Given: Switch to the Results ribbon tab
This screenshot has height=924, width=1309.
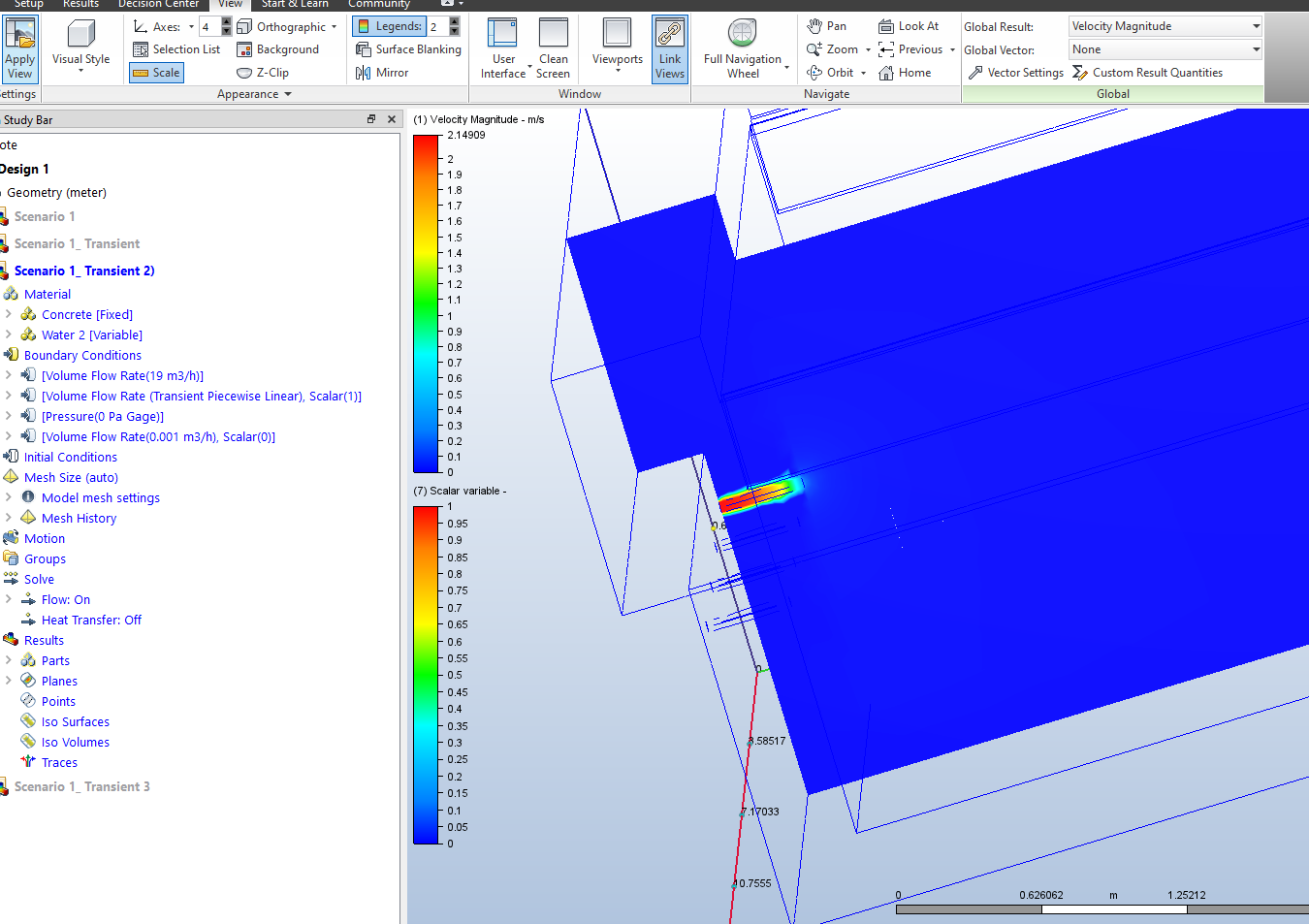Looking at the screenshot, I should coord(80,4).
